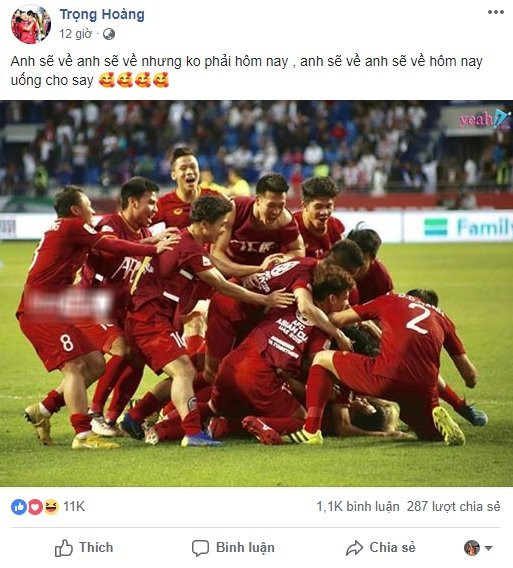Open the 1,1K bình luận comments
513x568 pixels.
358,506
